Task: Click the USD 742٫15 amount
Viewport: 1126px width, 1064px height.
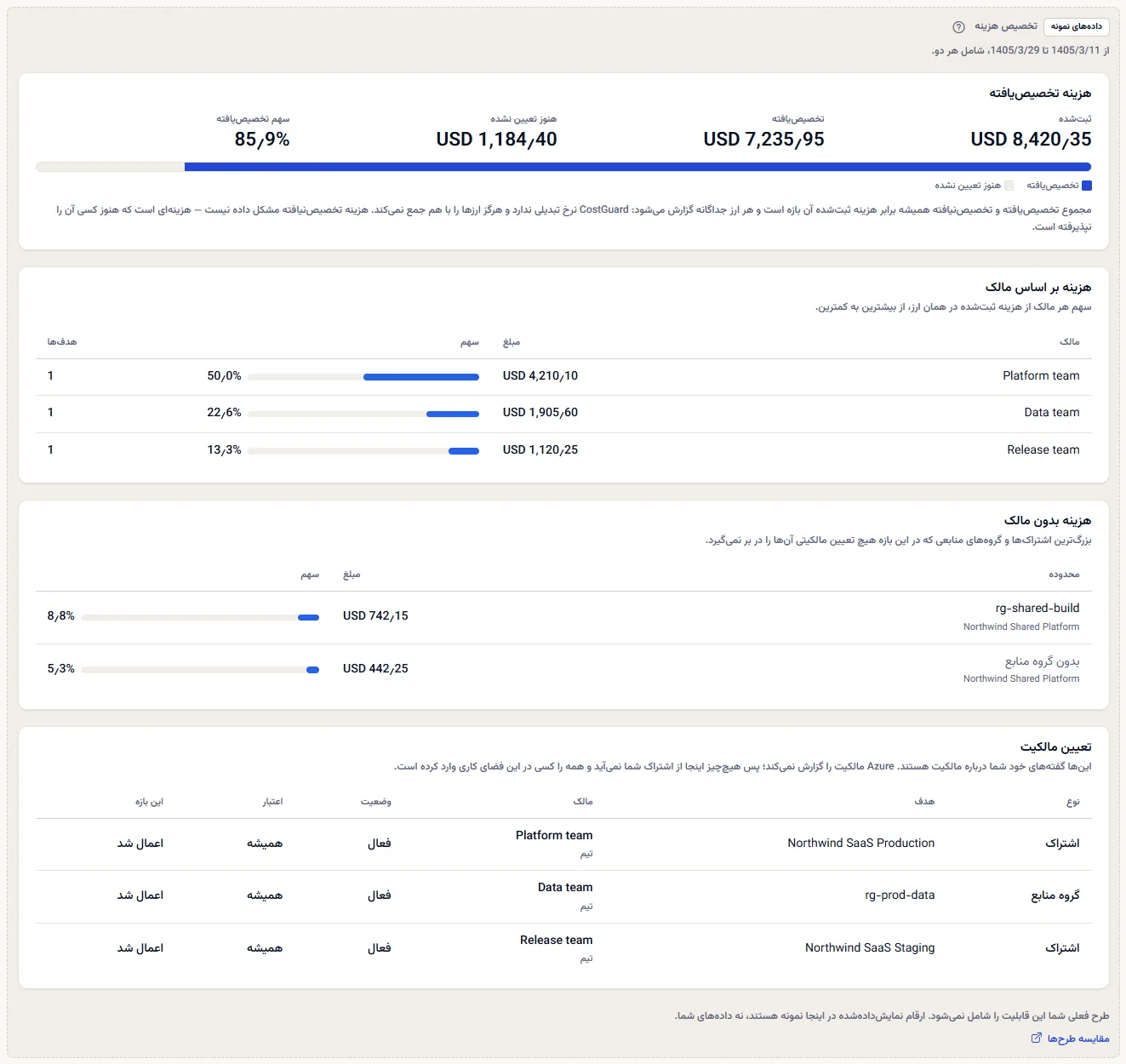Action: coord(375,616)
